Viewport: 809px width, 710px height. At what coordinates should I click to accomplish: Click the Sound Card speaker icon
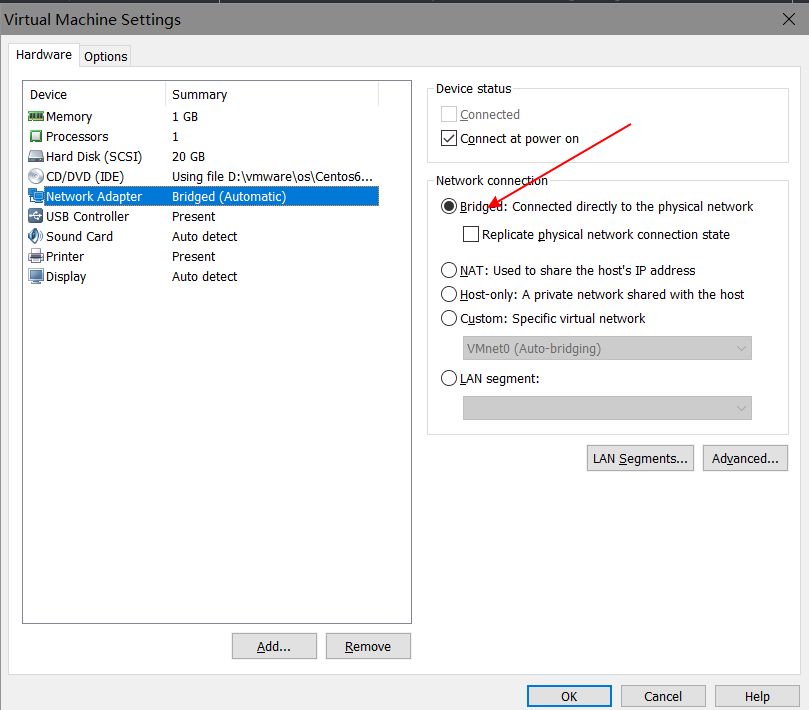point(36,236)
